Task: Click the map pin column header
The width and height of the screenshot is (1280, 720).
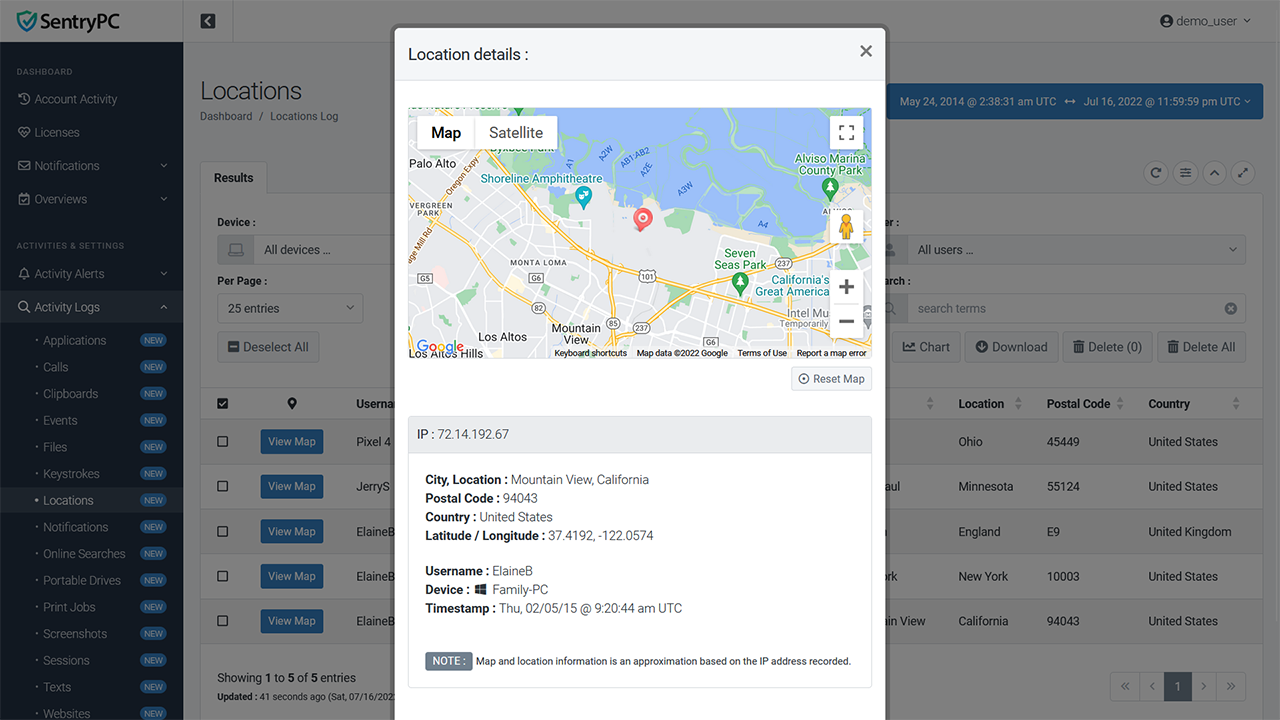Action: click(292, 404)
